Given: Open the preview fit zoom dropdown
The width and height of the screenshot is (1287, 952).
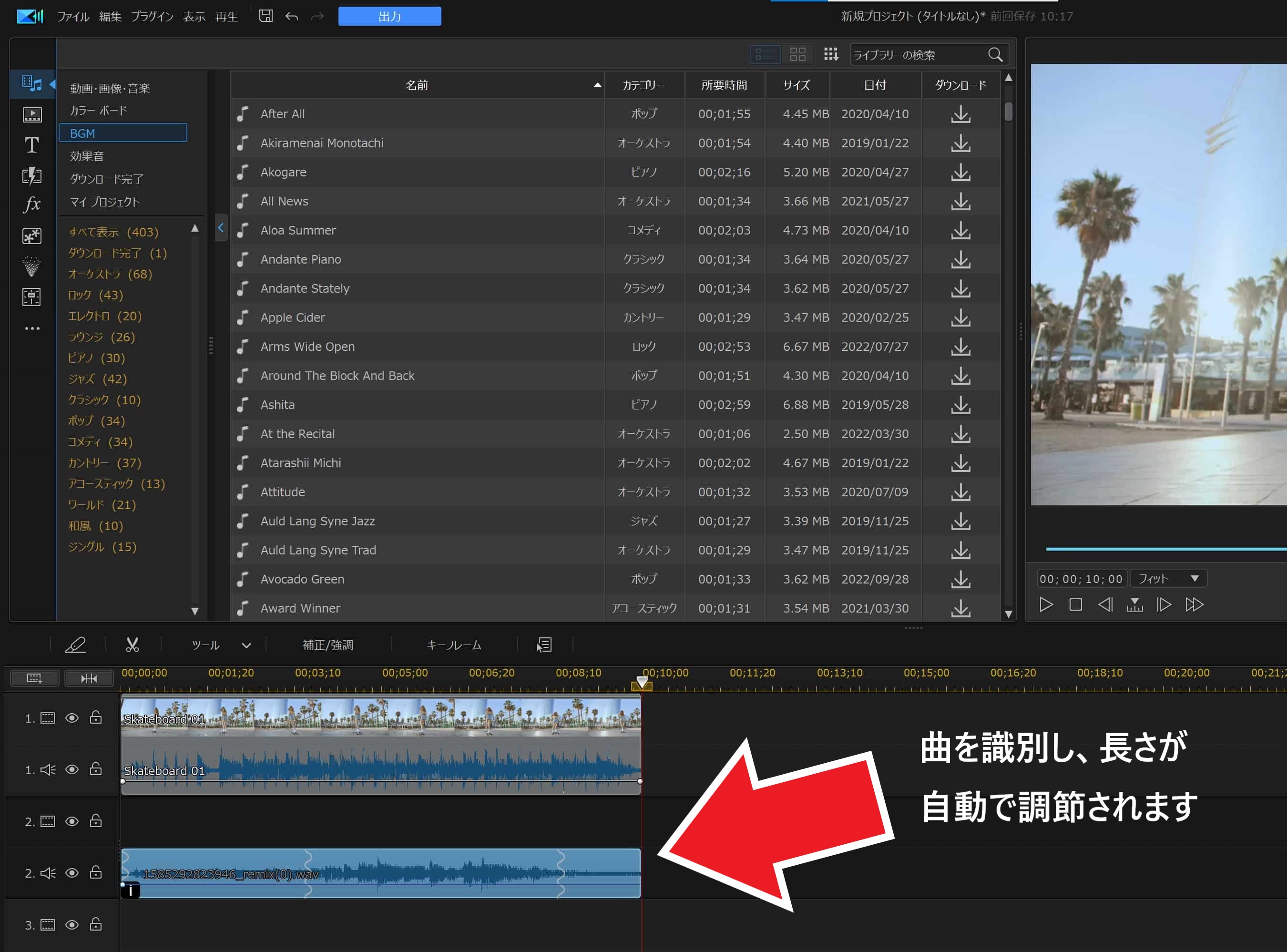Looking at the screenshot, I should (x=1194, y=579).
